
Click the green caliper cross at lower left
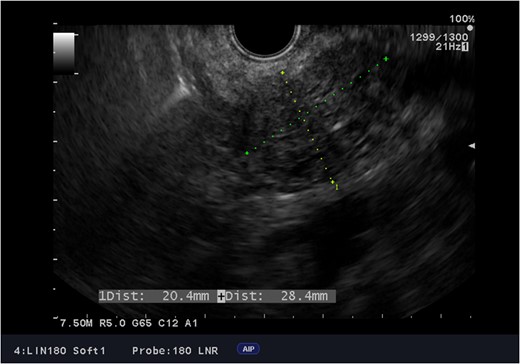tap(247, 153)
